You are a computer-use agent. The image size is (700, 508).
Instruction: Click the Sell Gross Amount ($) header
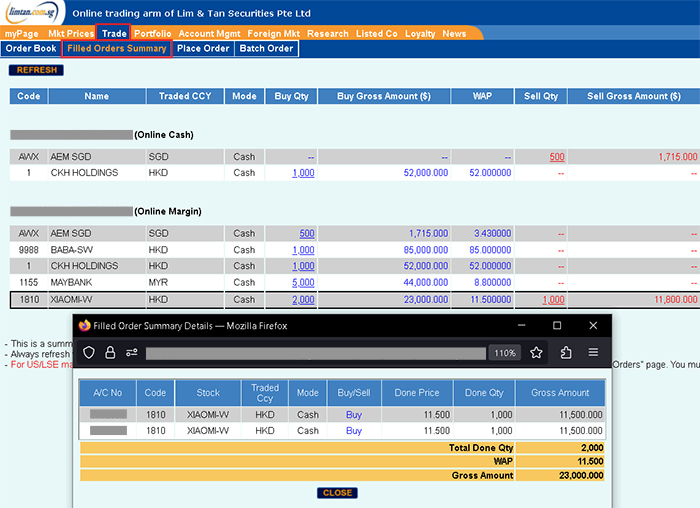coord(633,96)
